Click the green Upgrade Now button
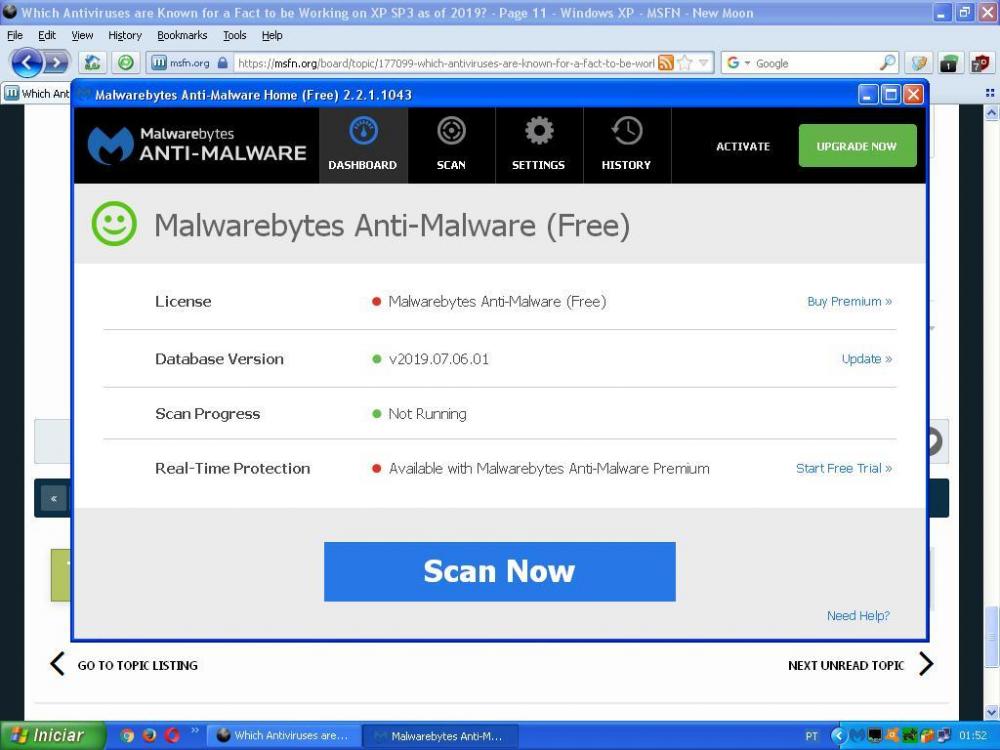The width and height of the screenshot is (1000, 750). tap(857, 146)
